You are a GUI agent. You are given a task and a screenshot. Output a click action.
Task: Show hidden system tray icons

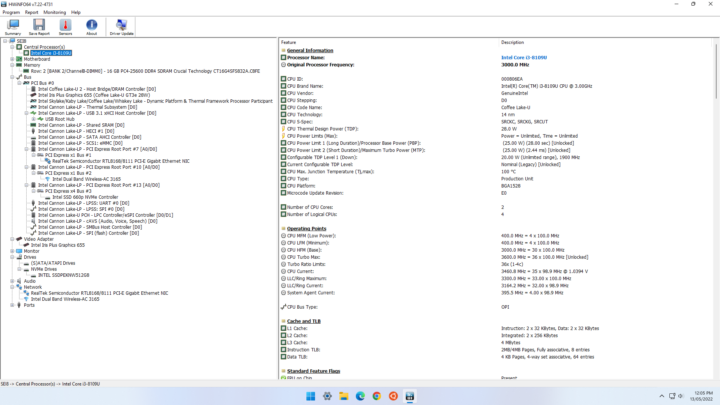pos(661,396)
